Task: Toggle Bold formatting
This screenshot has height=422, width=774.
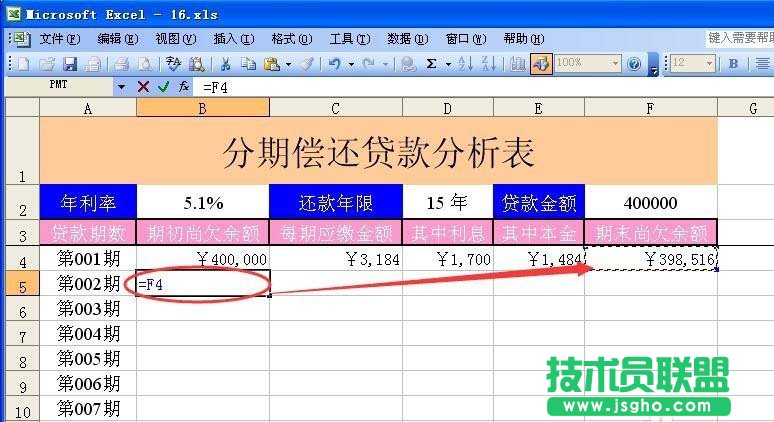Action: [x=733, y=64]
